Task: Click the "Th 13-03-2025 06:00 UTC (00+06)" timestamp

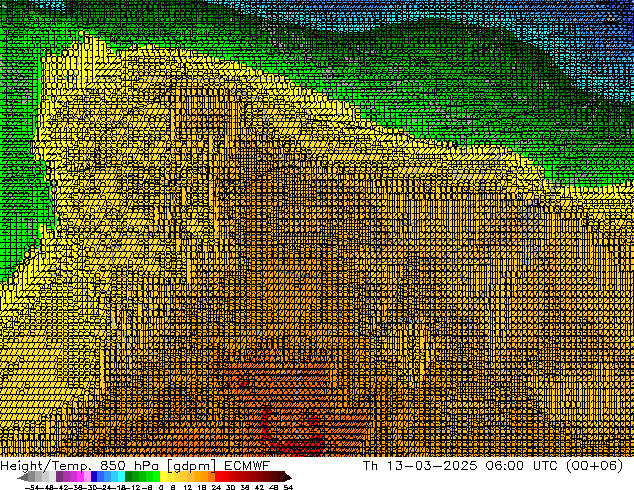Action: coord(493,466)
